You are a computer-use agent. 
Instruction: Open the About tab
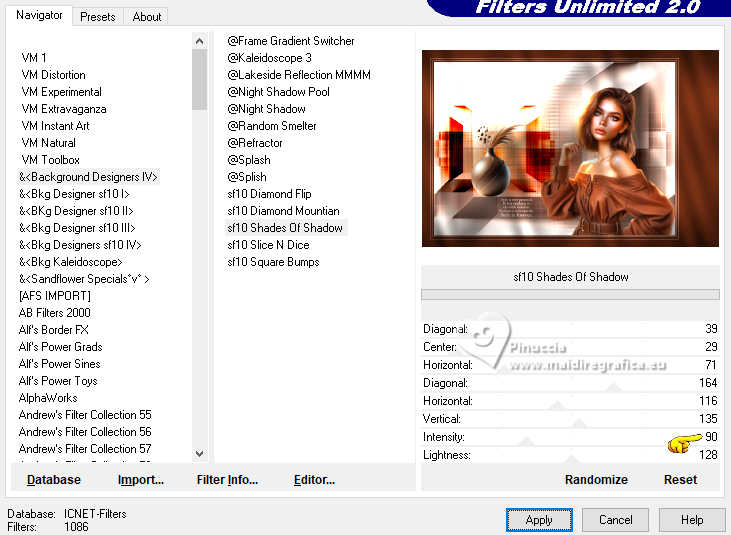click(x=147, y=17)
